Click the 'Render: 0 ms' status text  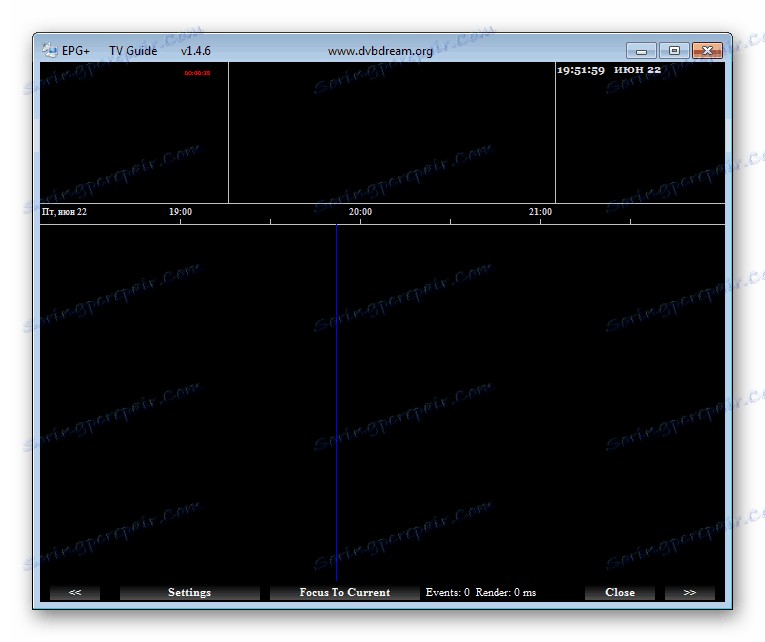coord(506,592)
